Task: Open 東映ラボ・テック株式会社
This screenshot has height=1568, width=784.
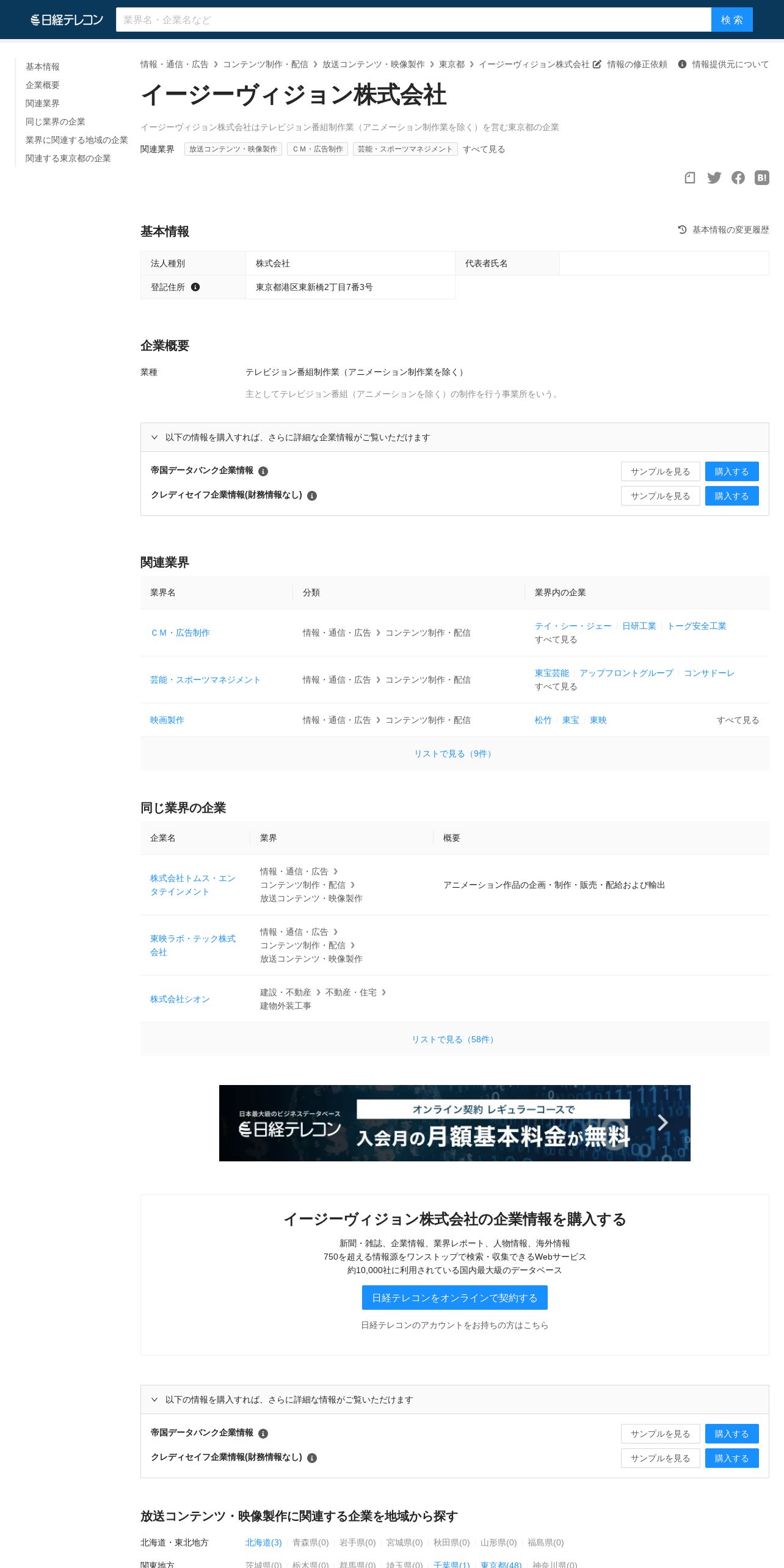Action: click(x=193, y=945)
